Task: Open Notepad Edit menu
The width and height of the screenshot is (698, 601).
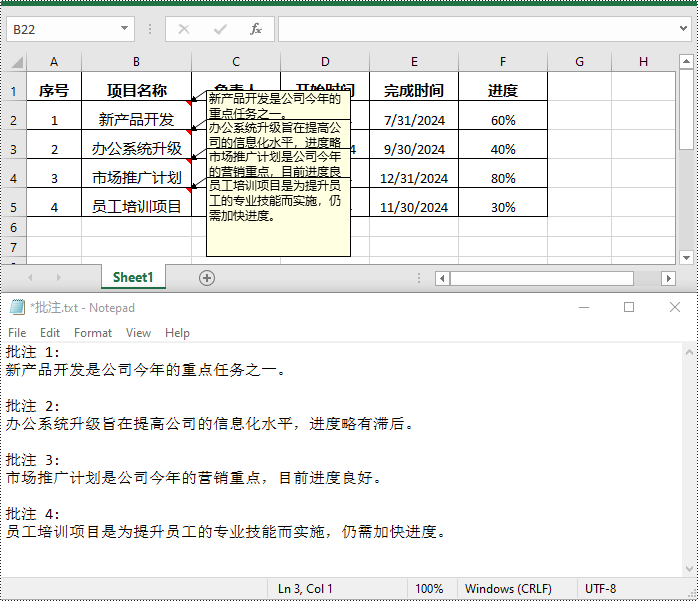Action: (50, 333)
